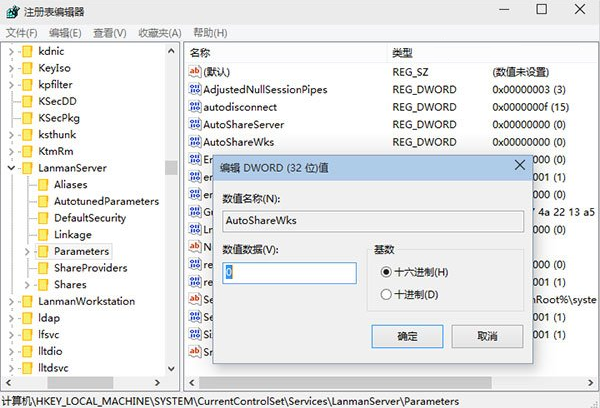Select the autodisconnect value name
Viewport: 600px width, 408px height.
(240, 107)
